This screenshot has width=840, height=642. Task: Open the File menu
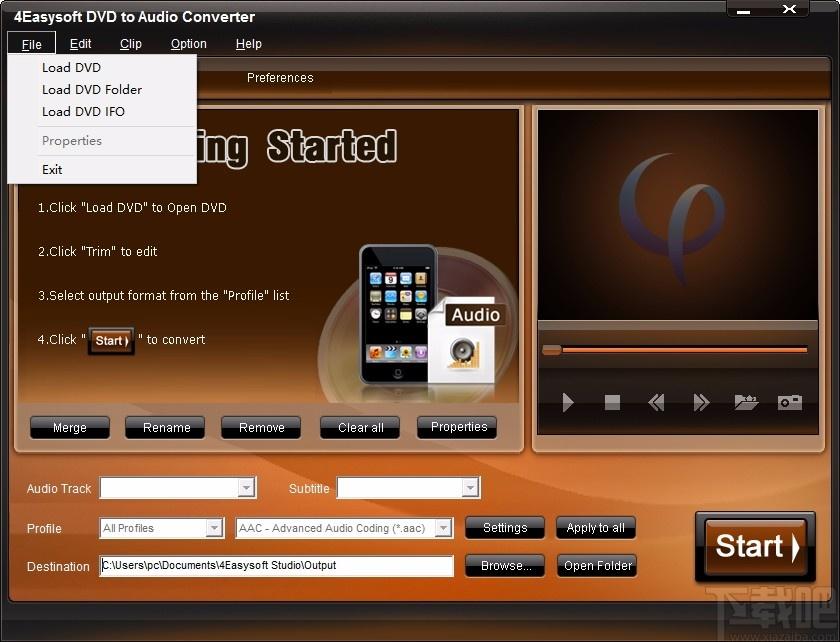pos(32,44)
